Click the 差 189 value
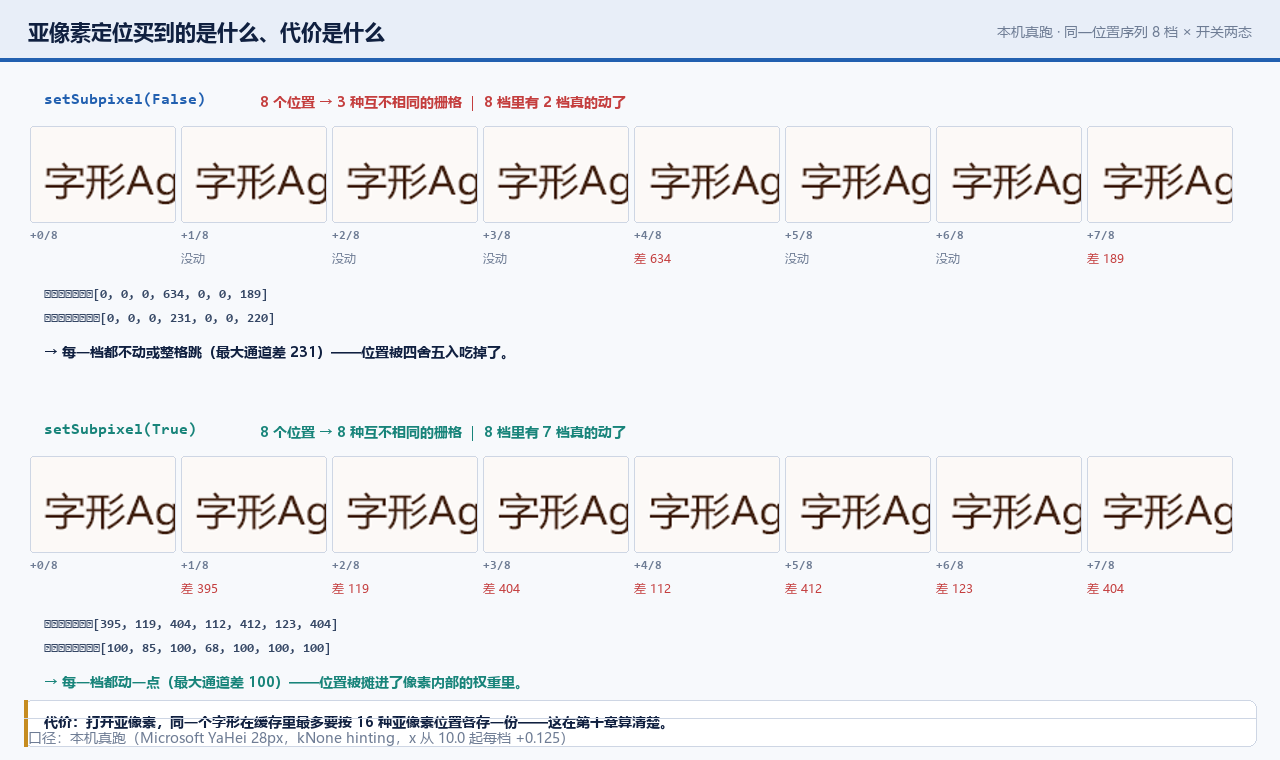Image resolution: width=1280 pixels, height=760 pixels. 1105,259
